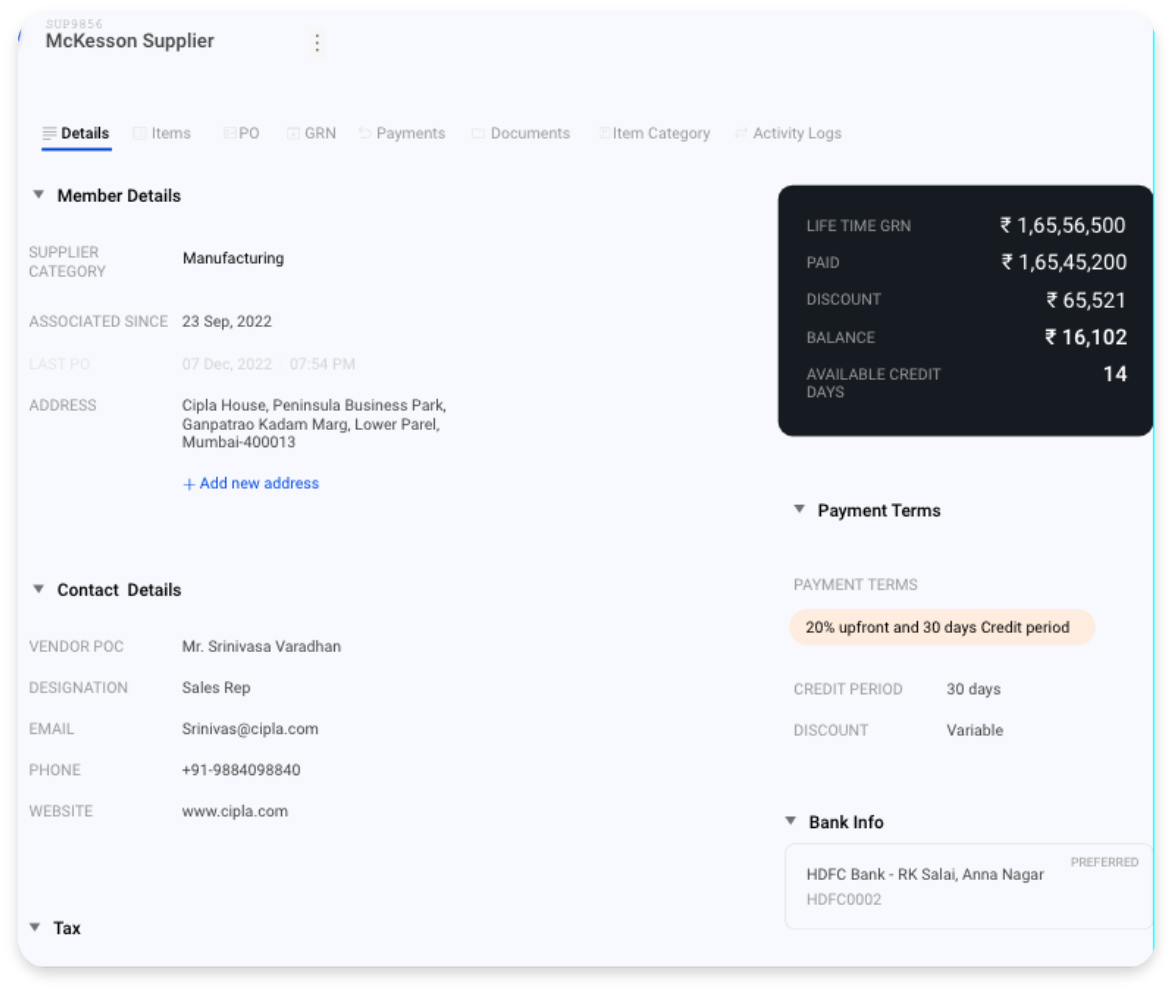The image size is (1174, 992).
Task: Click the PO tab icon
Action: coord(229,133)
